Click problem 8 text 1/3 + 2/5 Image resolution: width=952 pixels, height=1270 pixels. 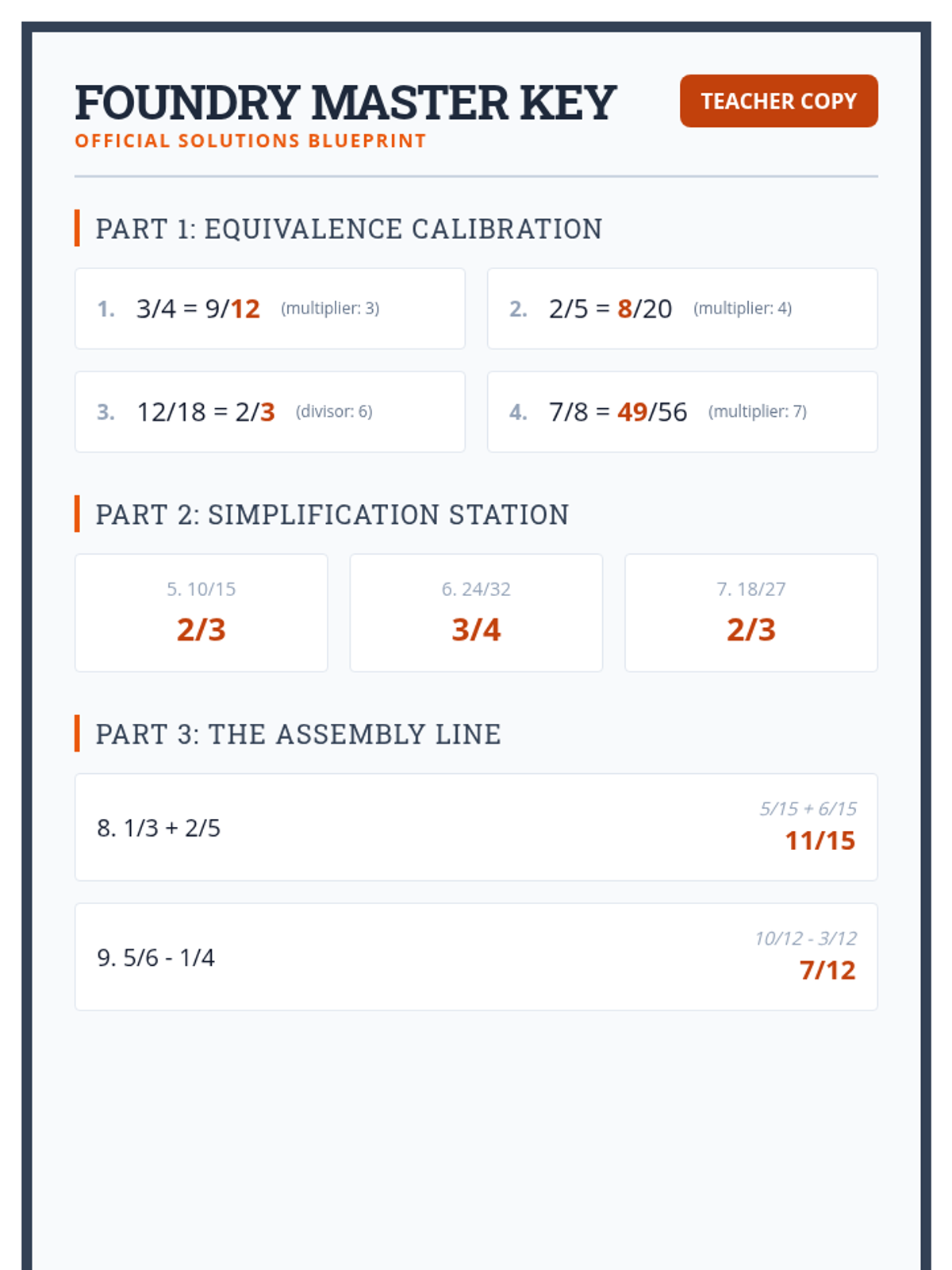click(x=159, y=828)
